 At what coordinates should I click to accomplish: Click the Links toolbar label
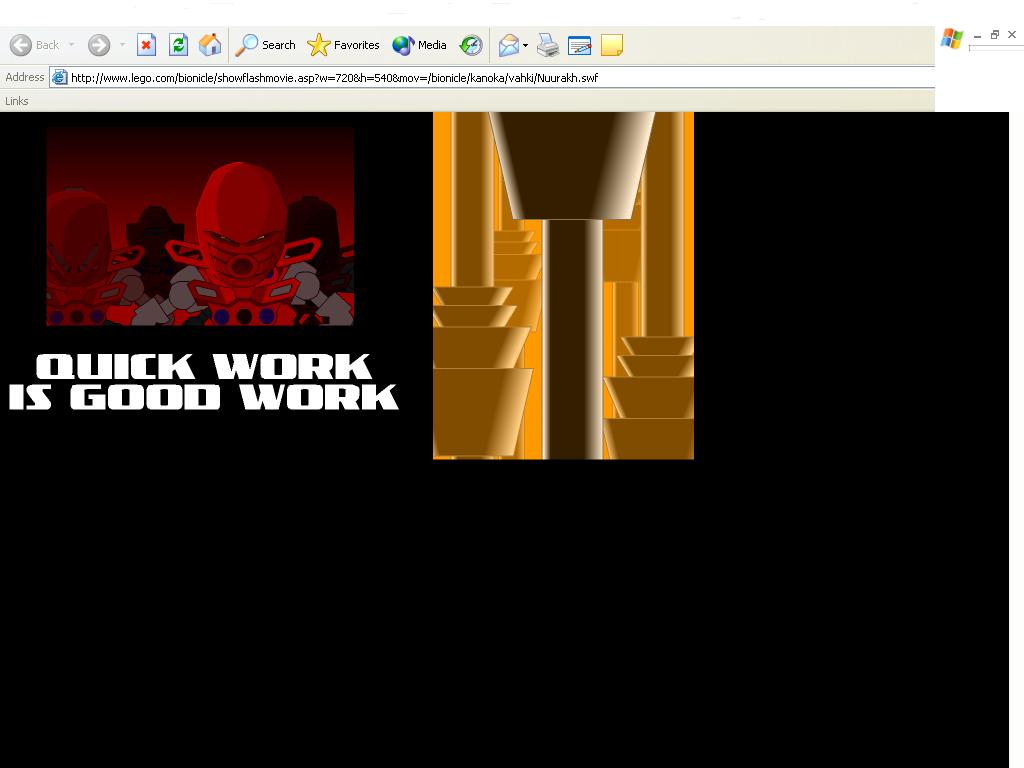coord(16,101)
